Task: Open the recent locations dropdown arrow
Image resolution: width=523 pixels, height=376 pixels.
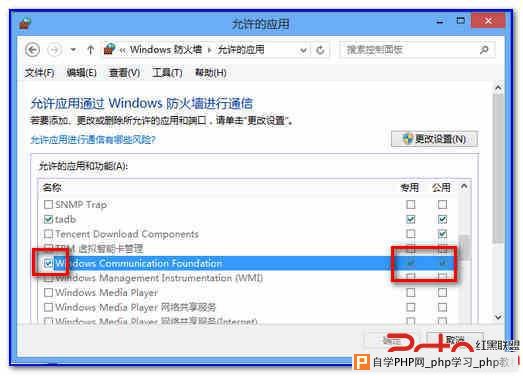Action: tap(73, 50)
